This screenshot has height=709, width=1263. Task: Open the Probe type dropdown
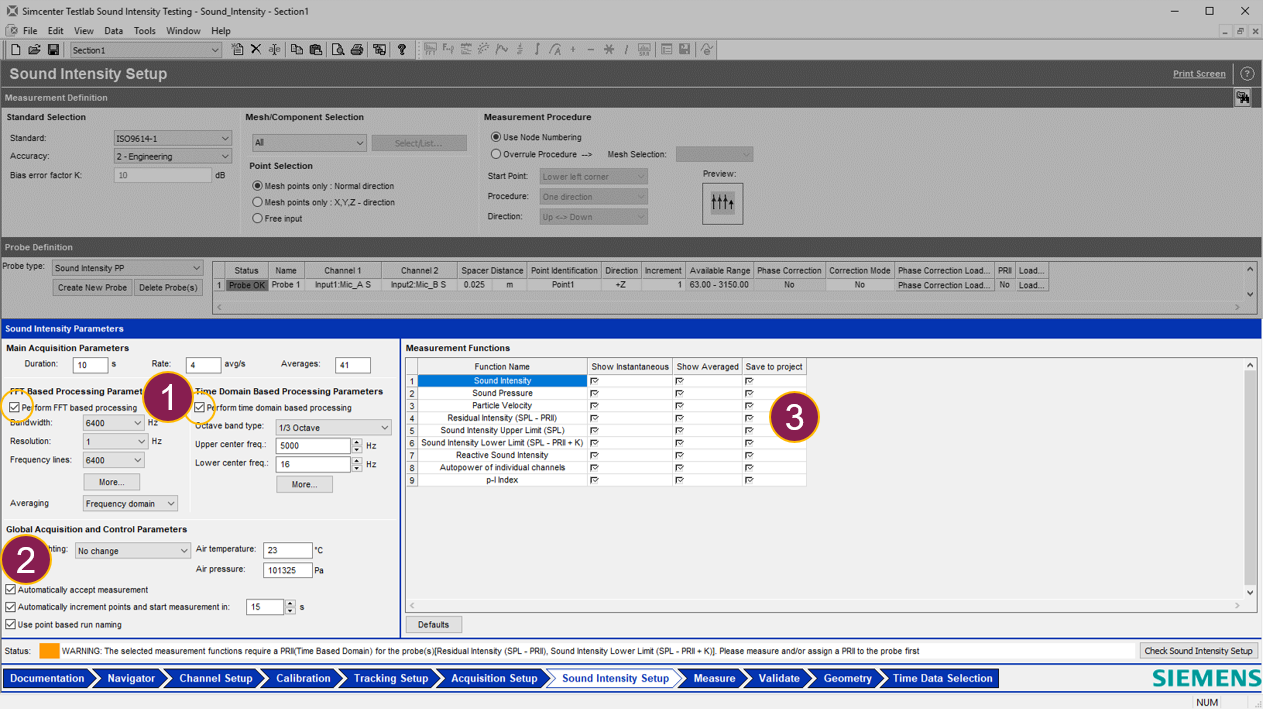point(128,268)
